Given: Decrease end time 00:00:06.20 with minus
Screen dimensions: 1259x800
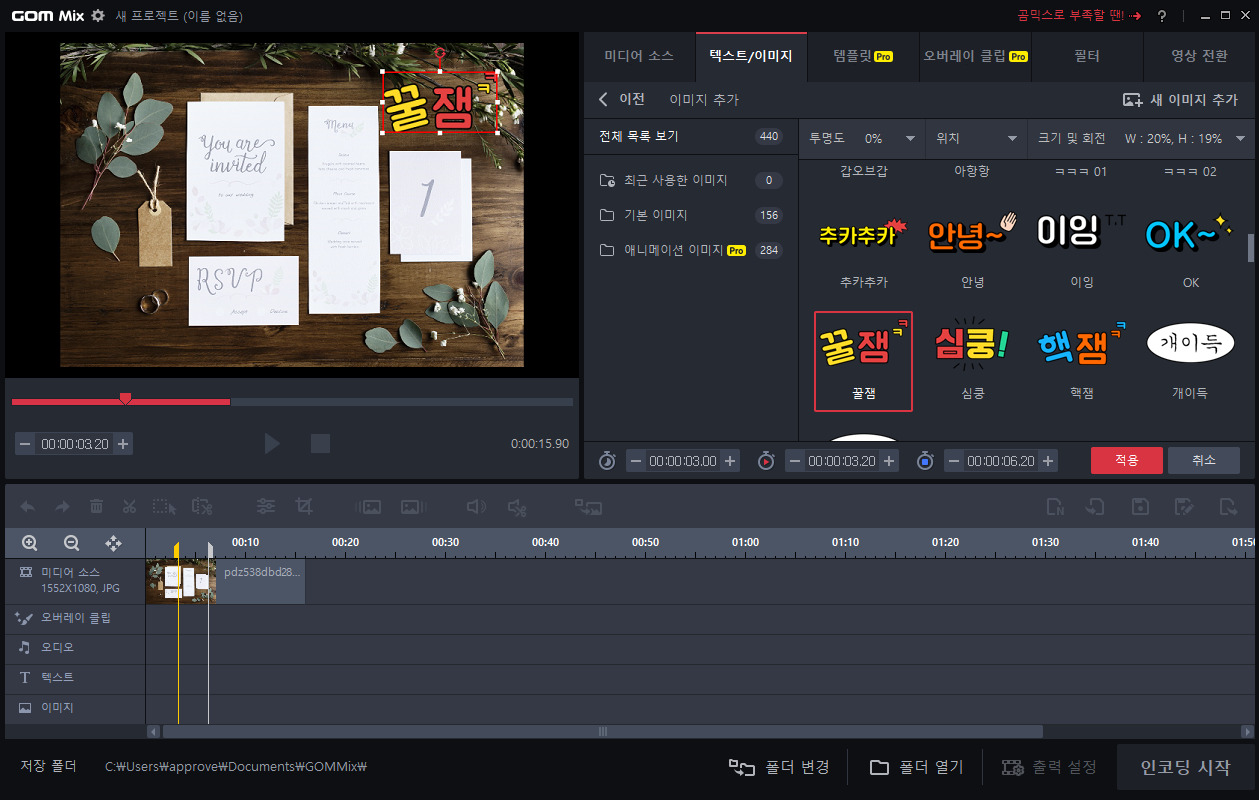Looking at the screenshot, I should [954, 461].
